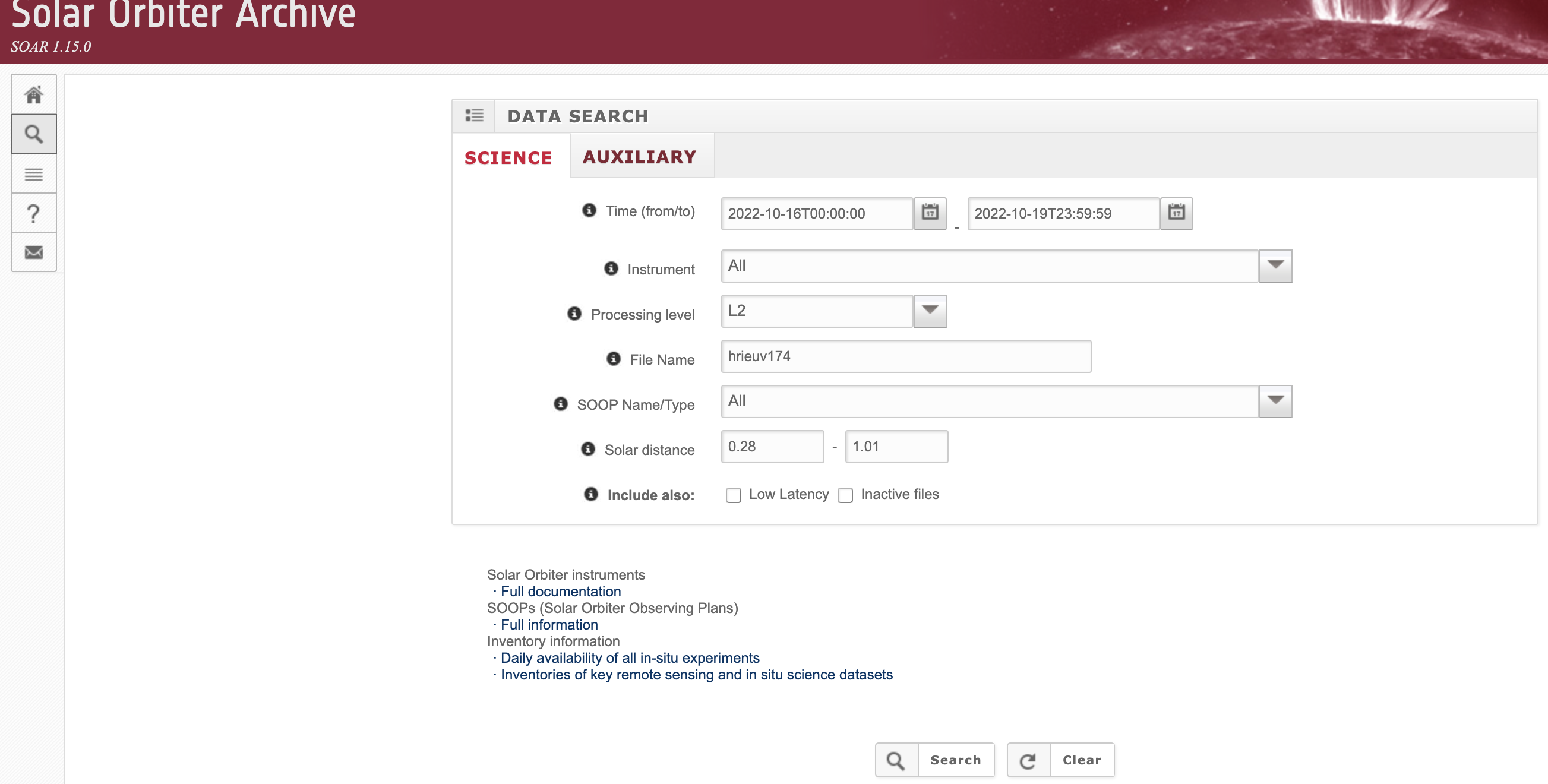Focus the minimum solar distance field 0.28

pyautogui.click(x=772, y=447)
